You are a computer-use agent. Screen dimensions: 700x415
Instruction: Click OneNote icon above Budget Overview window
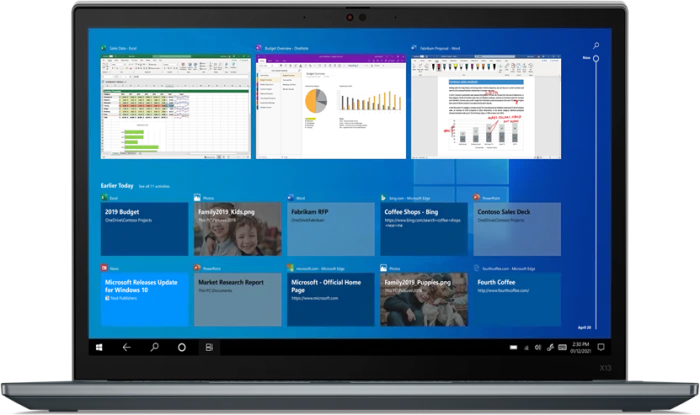258,48
